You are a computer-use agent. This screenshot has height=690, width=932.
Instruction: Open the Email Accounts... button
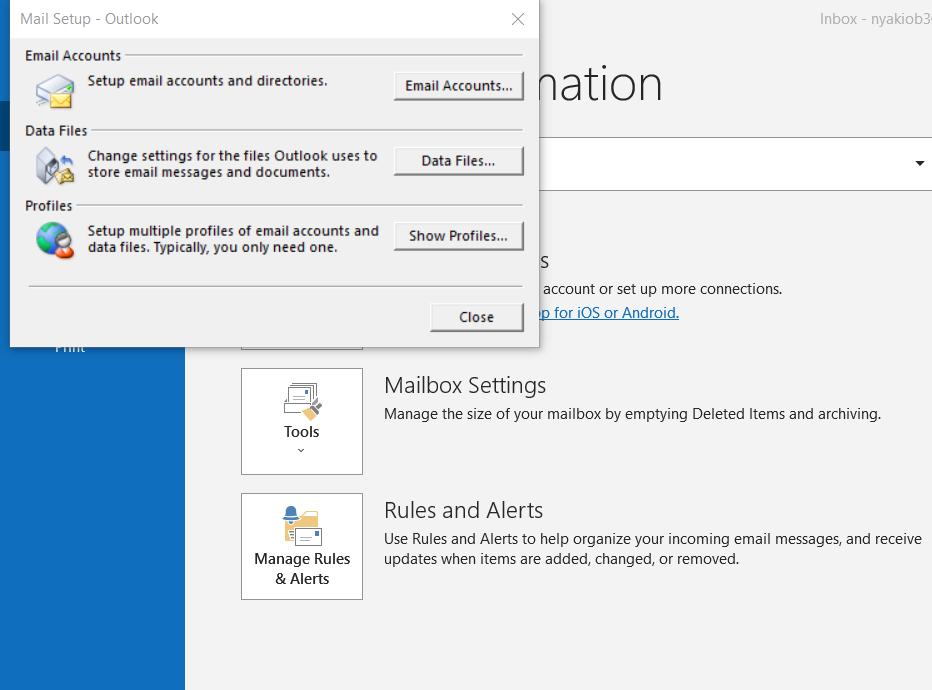pyautogui.click(x=458, y=86)
